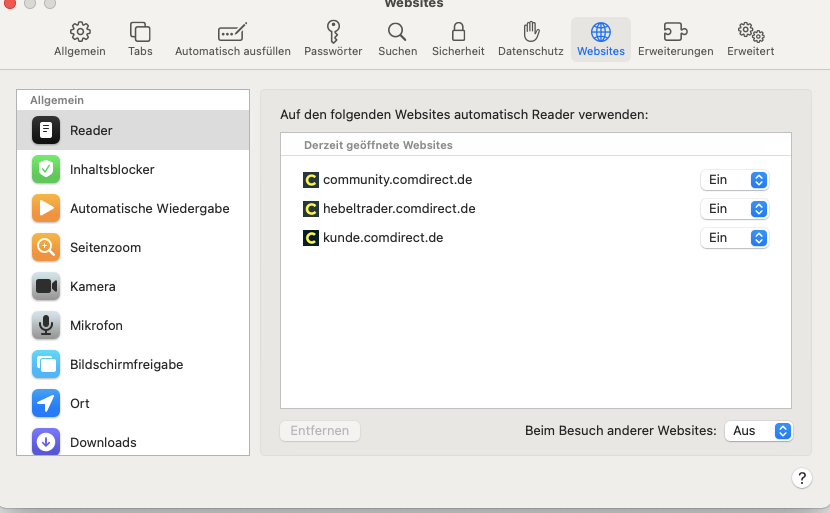This screenshot has width=830, height=513.
Task: Open Ein dropdown for kunde.comdirect.de
Action: pyautogui.click(x=734, y=238)
